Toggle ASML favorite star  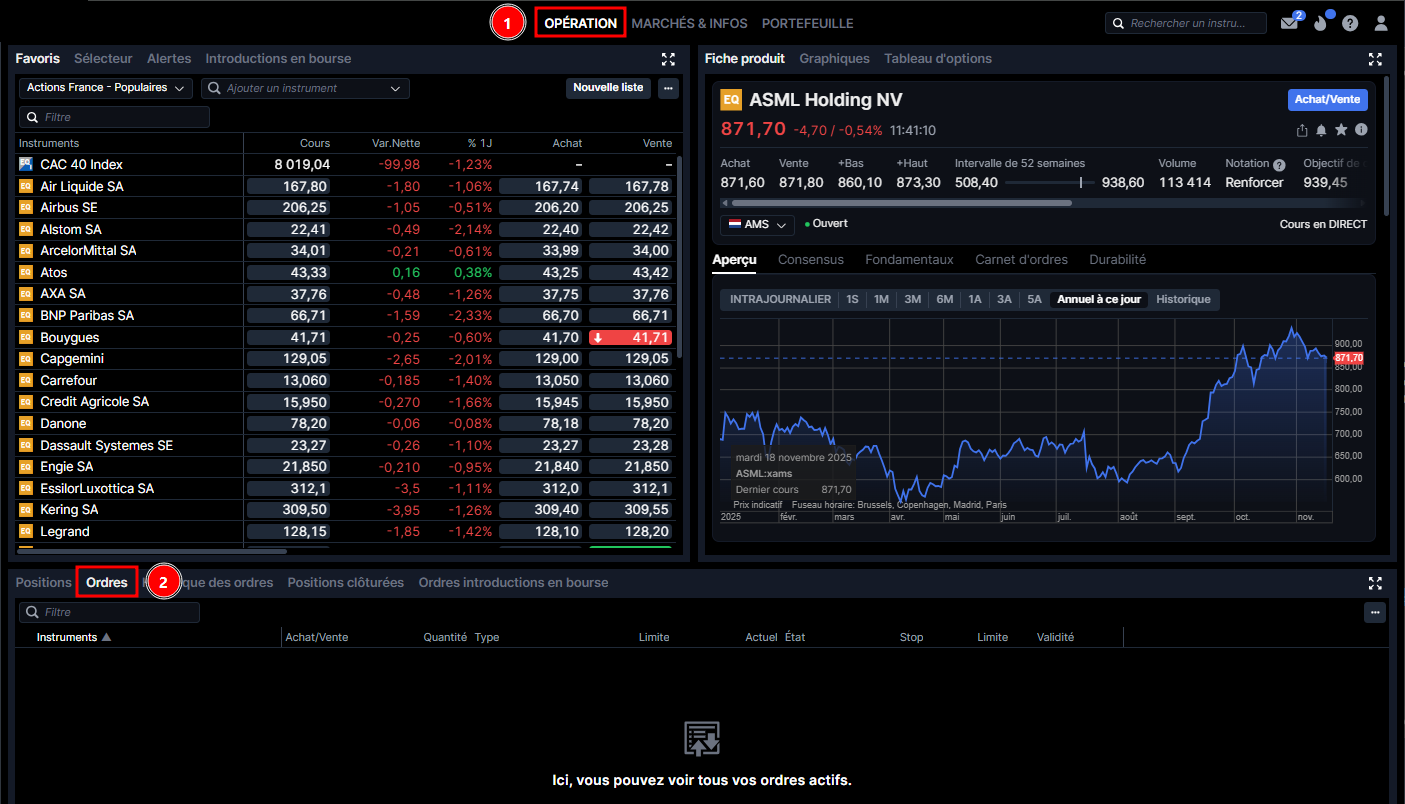[x=1341, y=130]
